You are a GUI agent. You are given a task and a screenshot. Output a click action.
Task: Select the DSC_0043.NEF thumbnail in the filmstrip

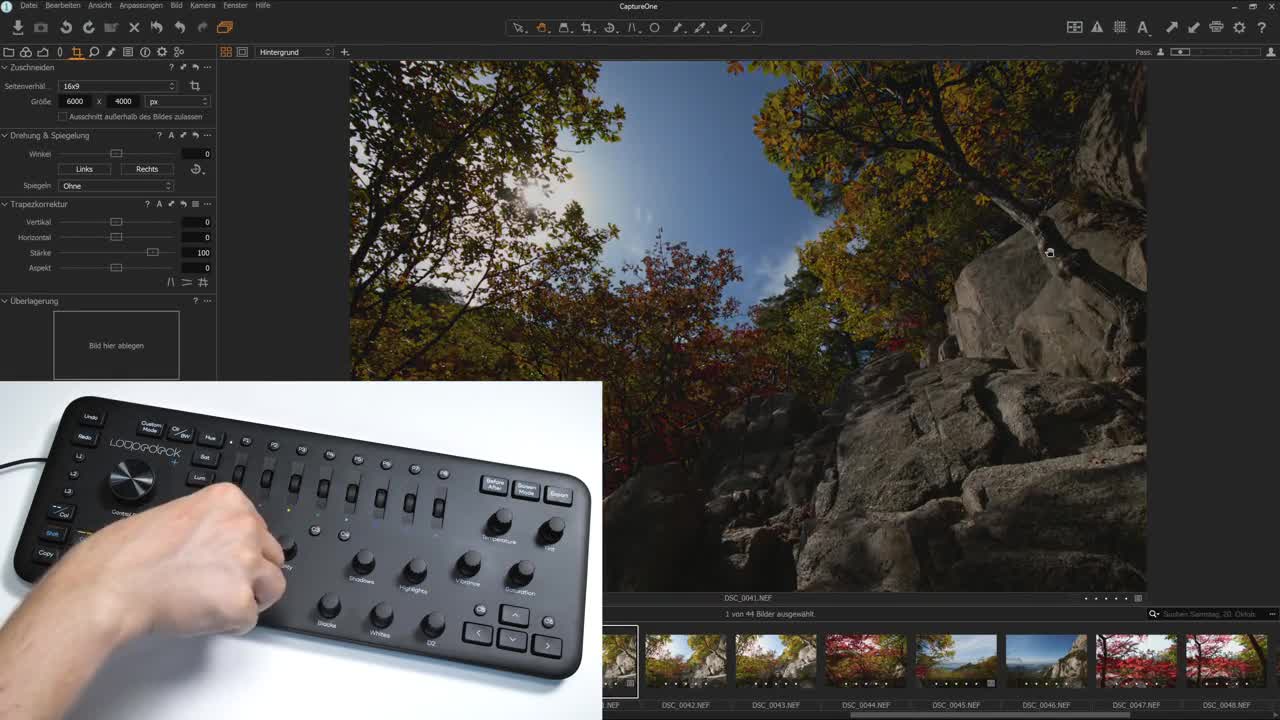(775, 658)
